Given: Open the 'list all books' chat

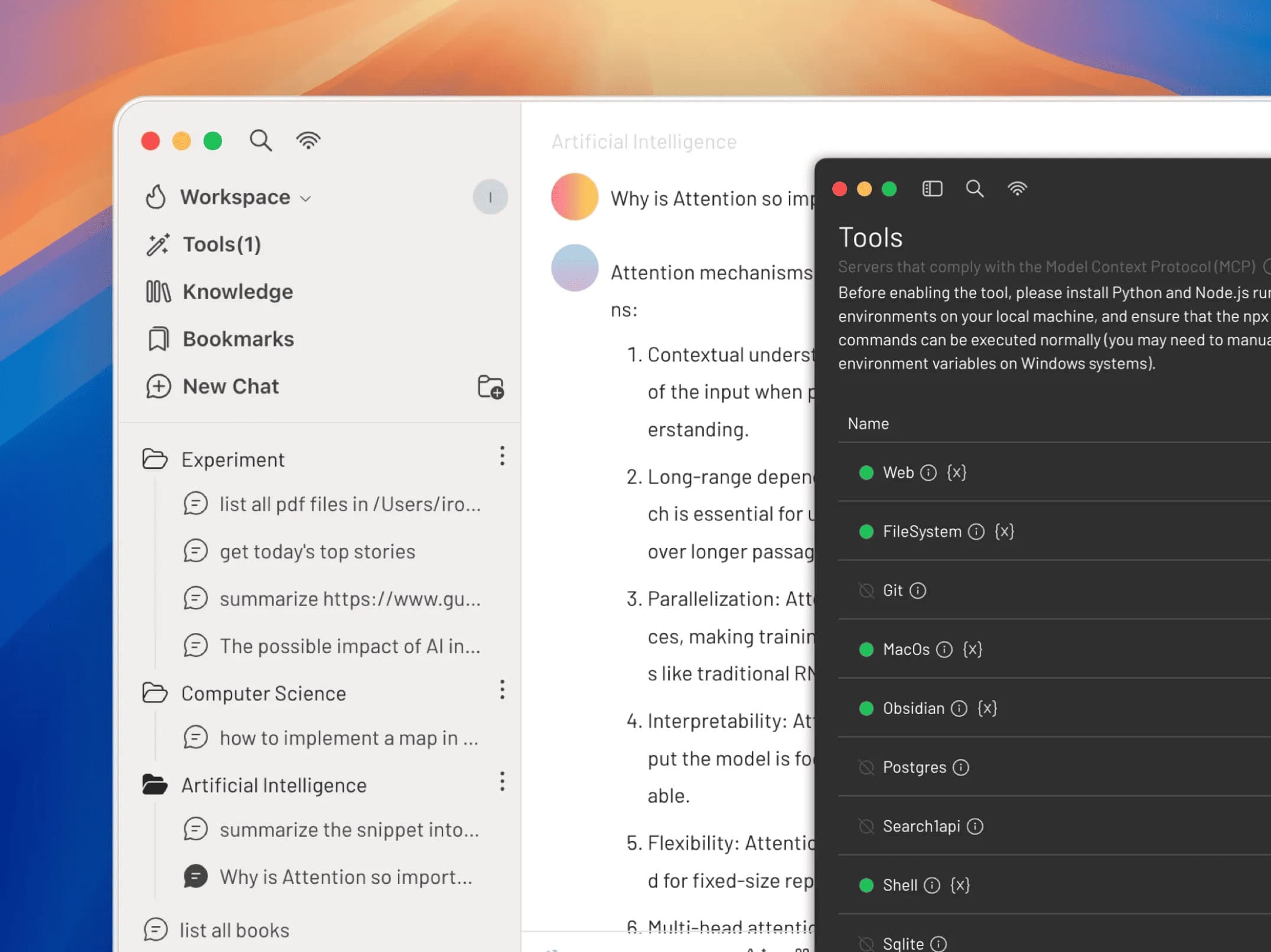Looking at the screenshot, I should click(x=234, y=930).
